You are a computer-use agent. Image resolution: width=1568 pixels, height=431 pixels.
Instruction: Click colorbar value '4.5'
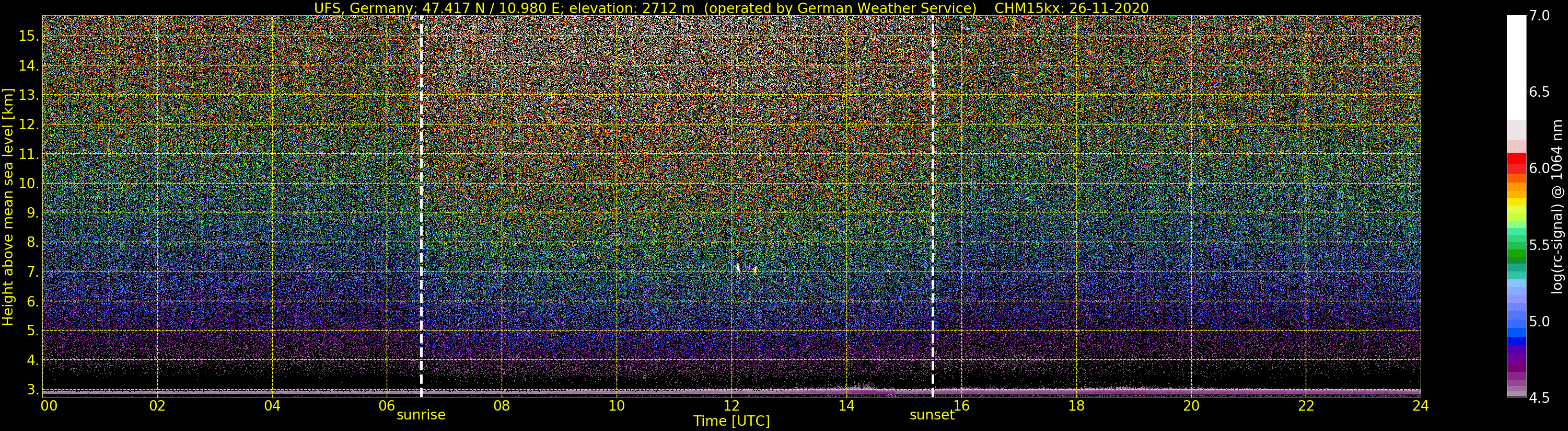click(x=1539, y=398)
